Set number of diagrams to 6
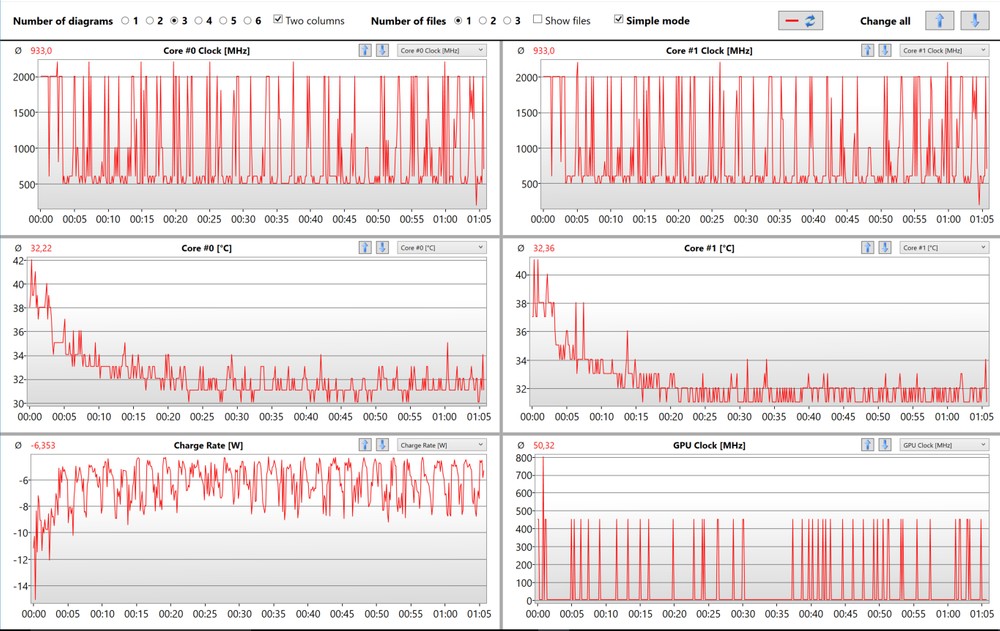 click(x=246, y=20)
